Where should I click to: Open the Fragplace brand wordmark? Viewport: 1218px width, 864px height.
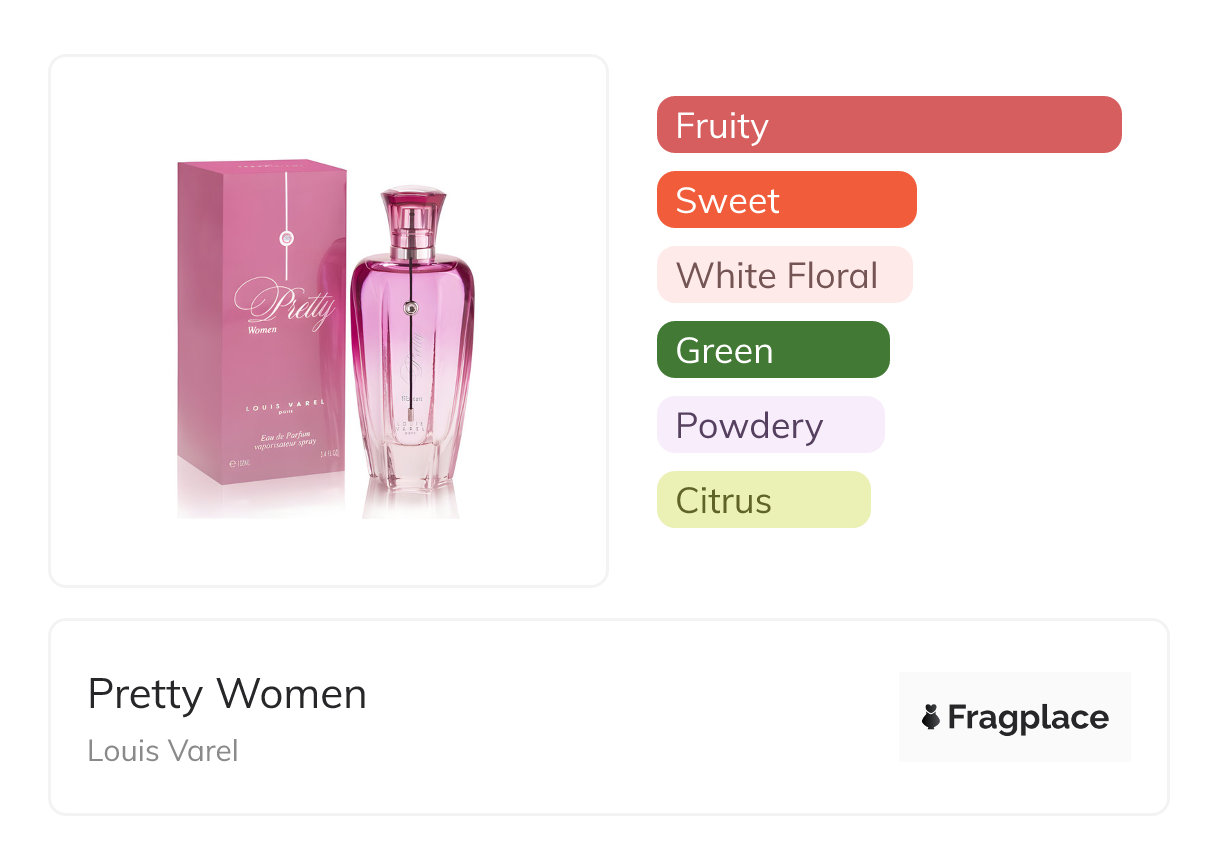tap(1028, 717)
